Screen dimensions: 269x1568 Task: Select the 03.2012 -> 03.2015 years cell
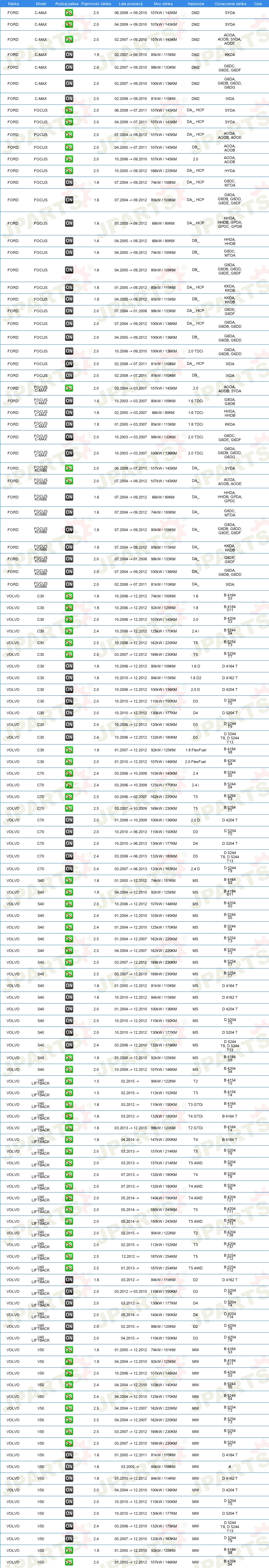130,1291
